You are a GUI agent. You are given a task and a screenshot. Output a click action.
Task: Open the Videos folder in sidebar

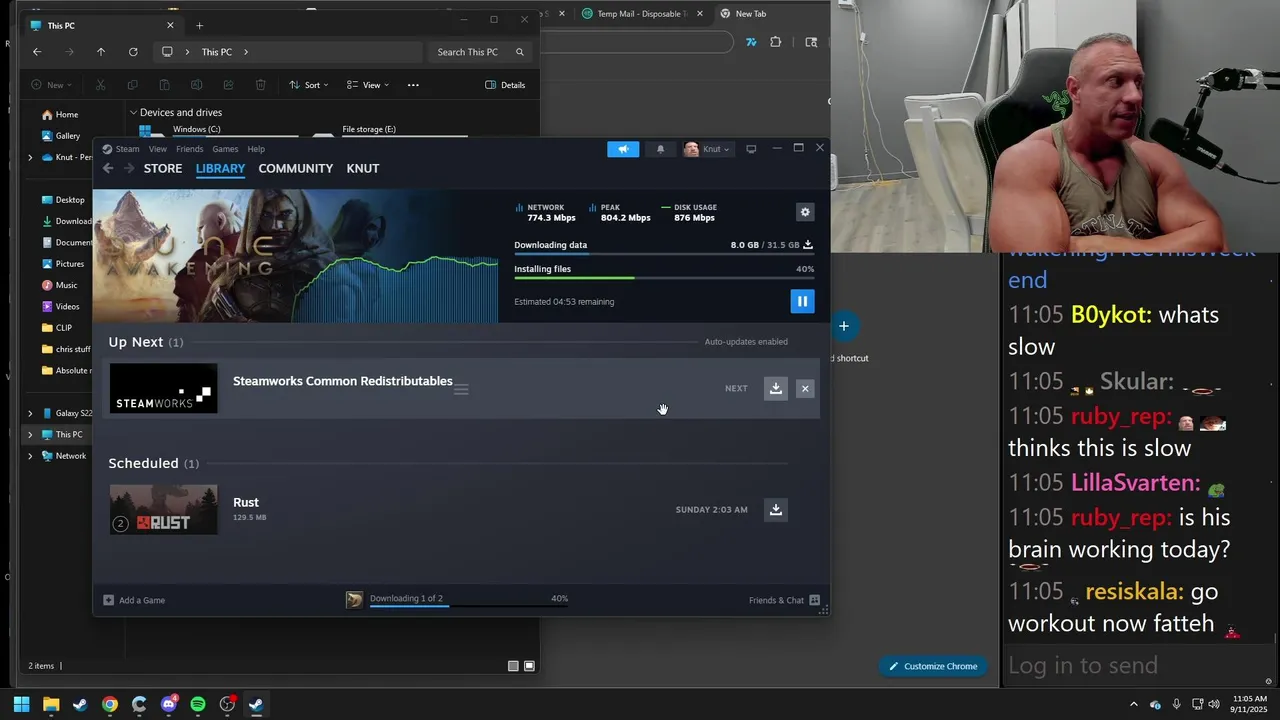[61, 306]
